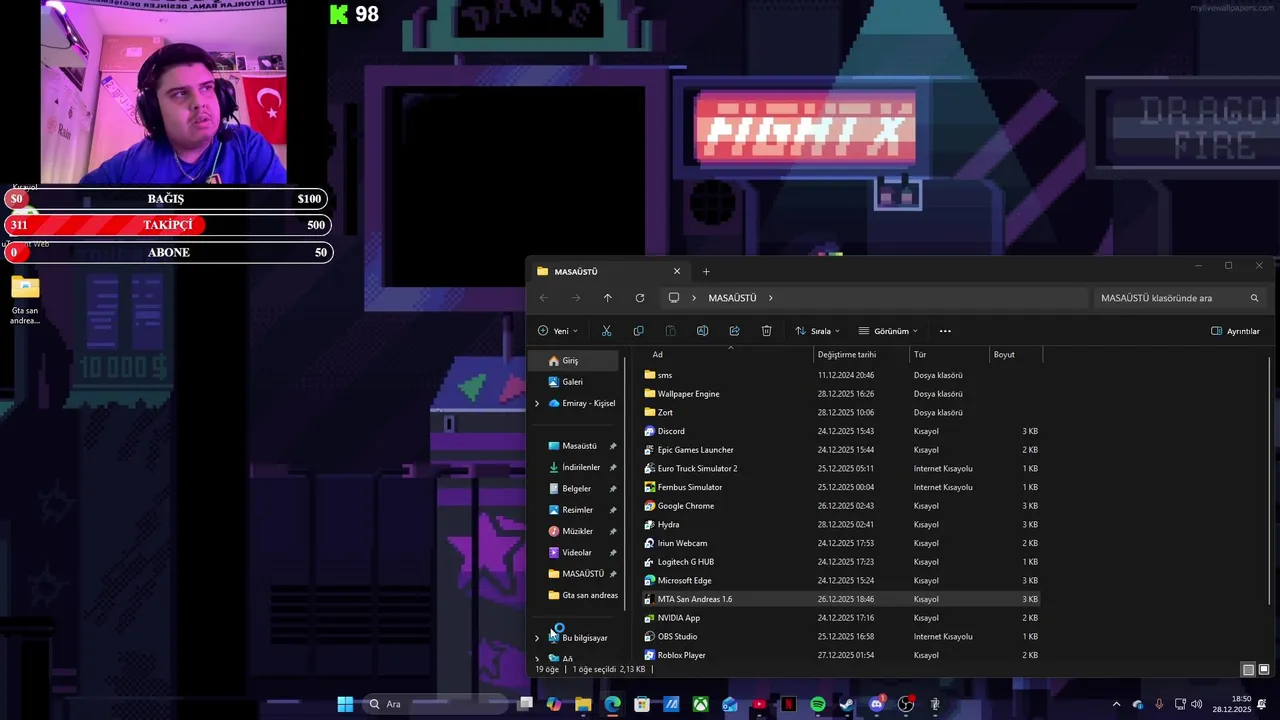The image size is (1280, 720).
Task: Close the MASAÜSTÜ tab
Action: coord(677,271)
